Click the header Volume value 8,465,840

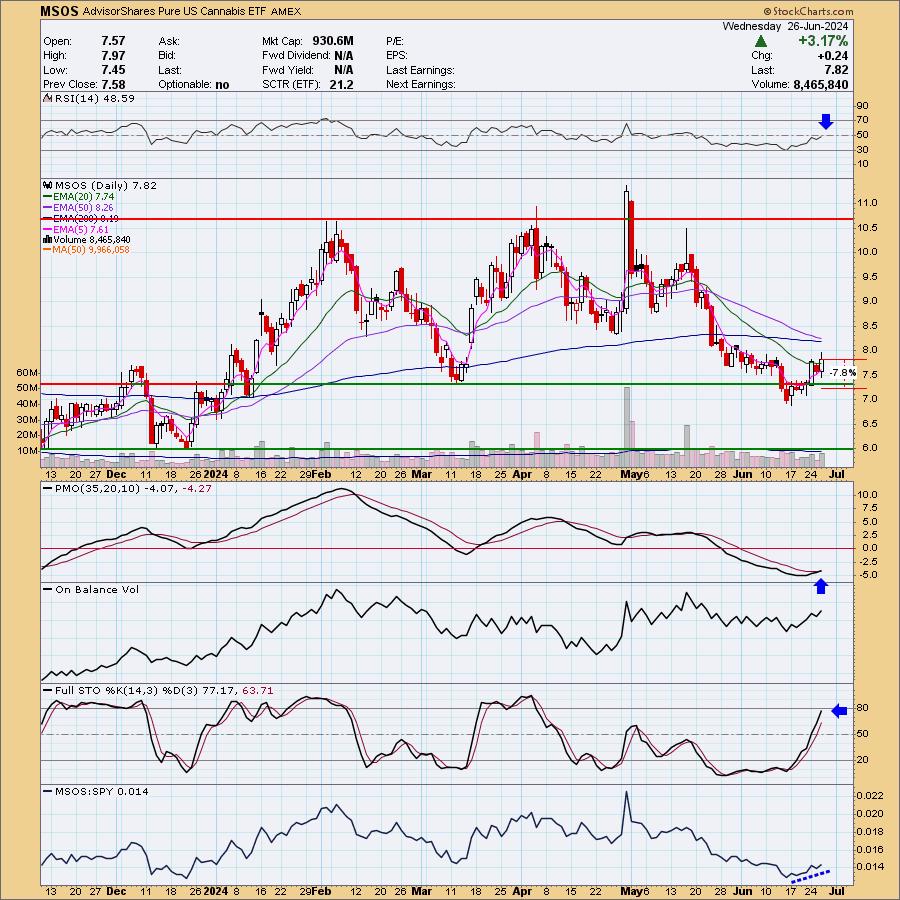[x=821, y=84]
